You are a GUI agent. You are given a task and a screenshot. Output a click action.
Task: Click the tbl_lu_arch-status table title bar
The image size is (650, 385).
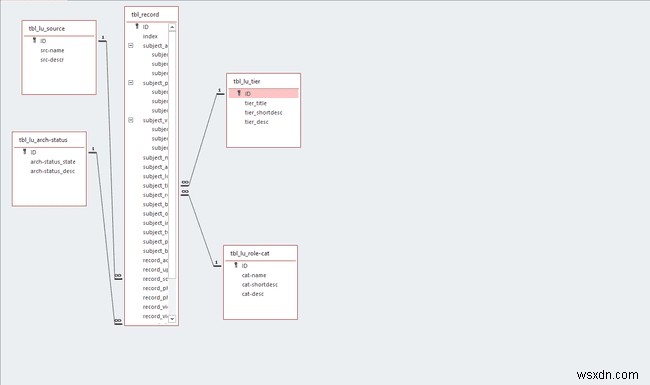point(49,140)
